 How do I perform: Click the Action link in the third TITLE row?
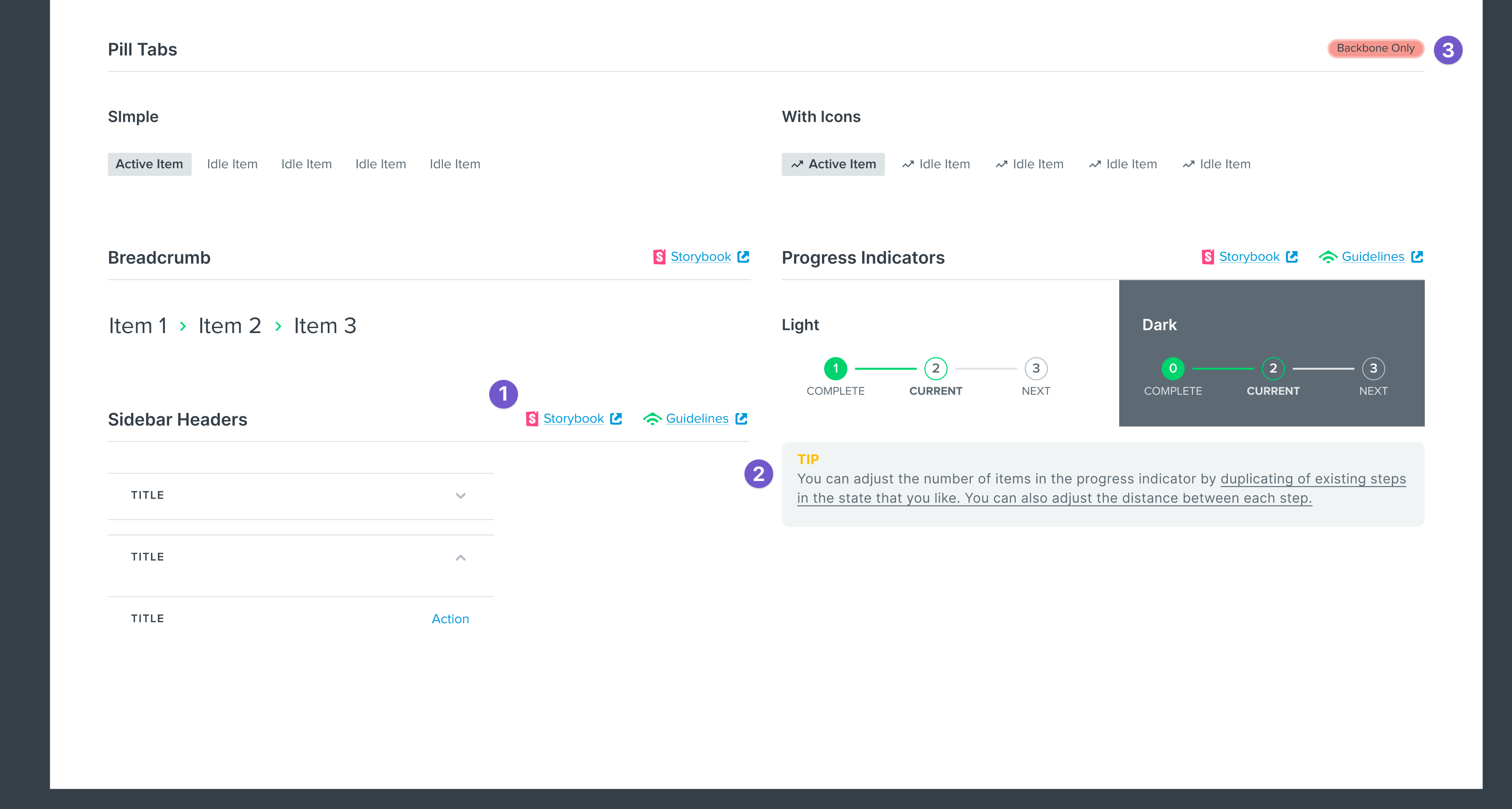(450, 619)
